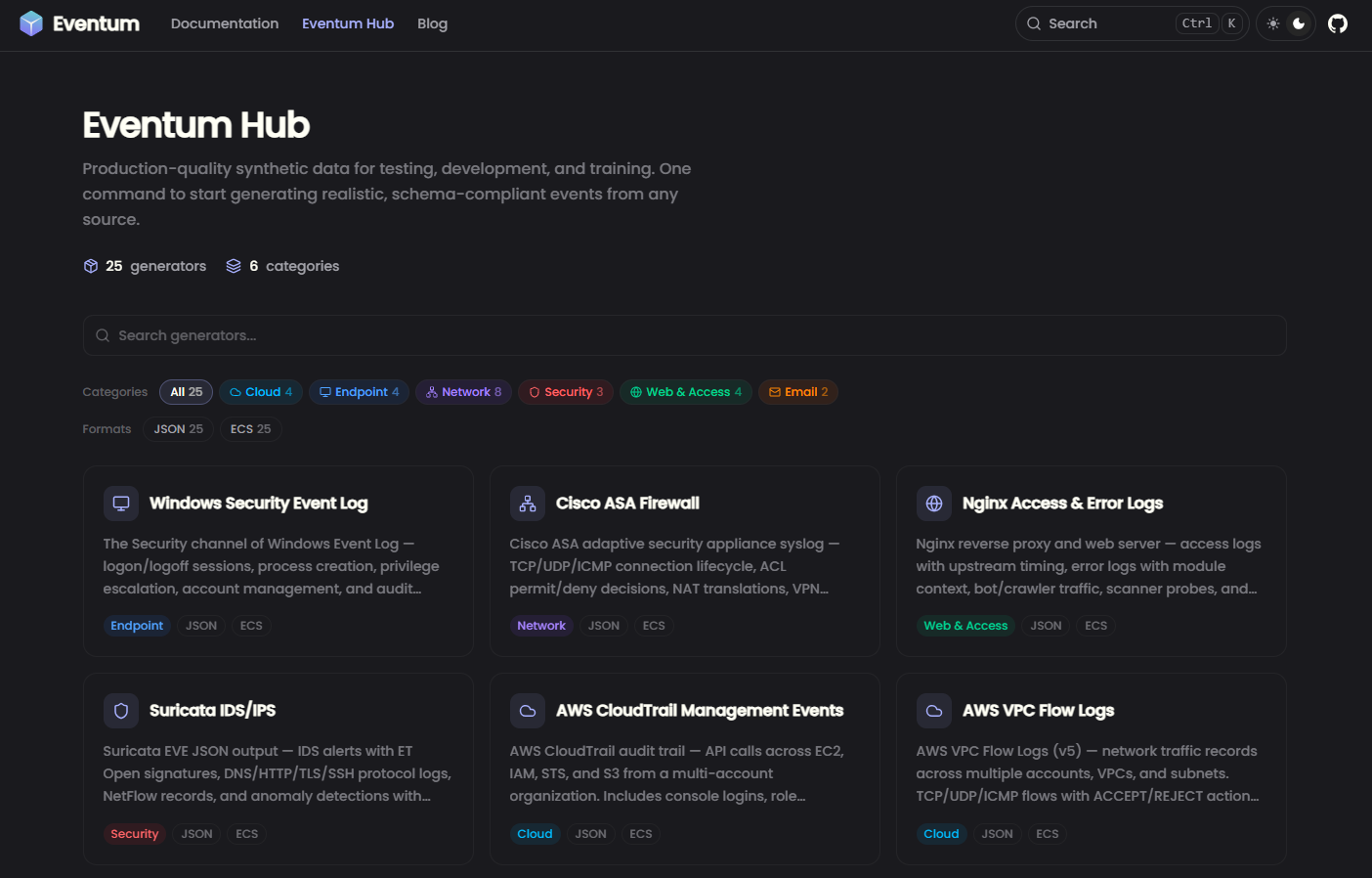
Task: Click the Search generators input field
Action: (x=684, y=334)
